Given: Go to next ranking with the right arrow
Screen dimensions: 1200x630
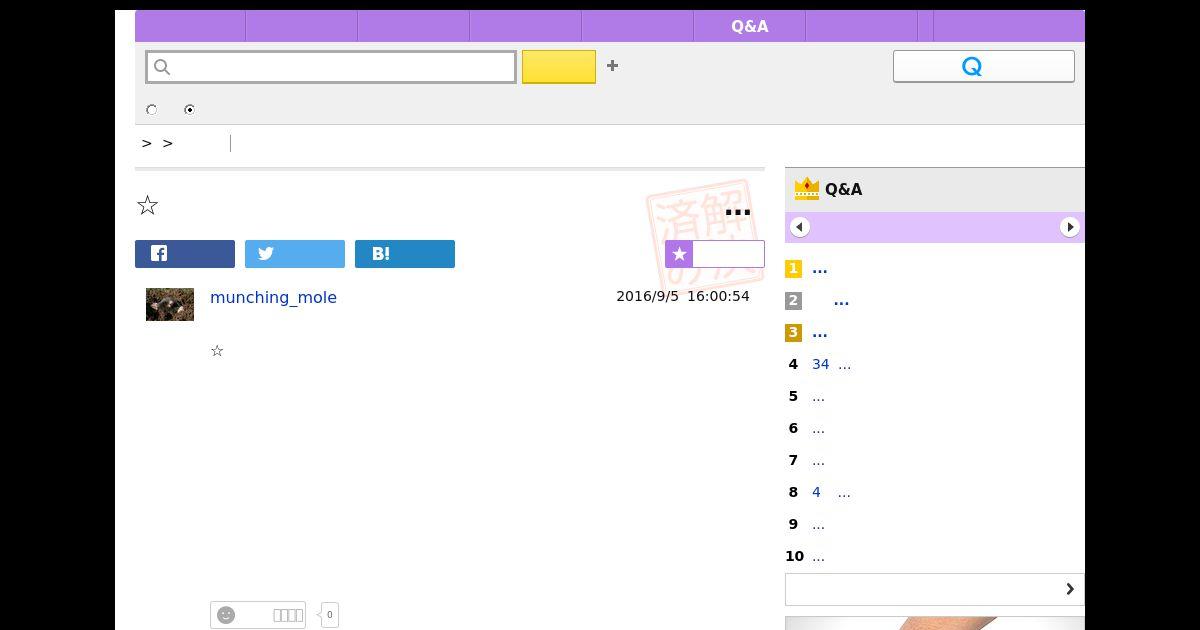Looking at the screenshot, I should 1070,227.
